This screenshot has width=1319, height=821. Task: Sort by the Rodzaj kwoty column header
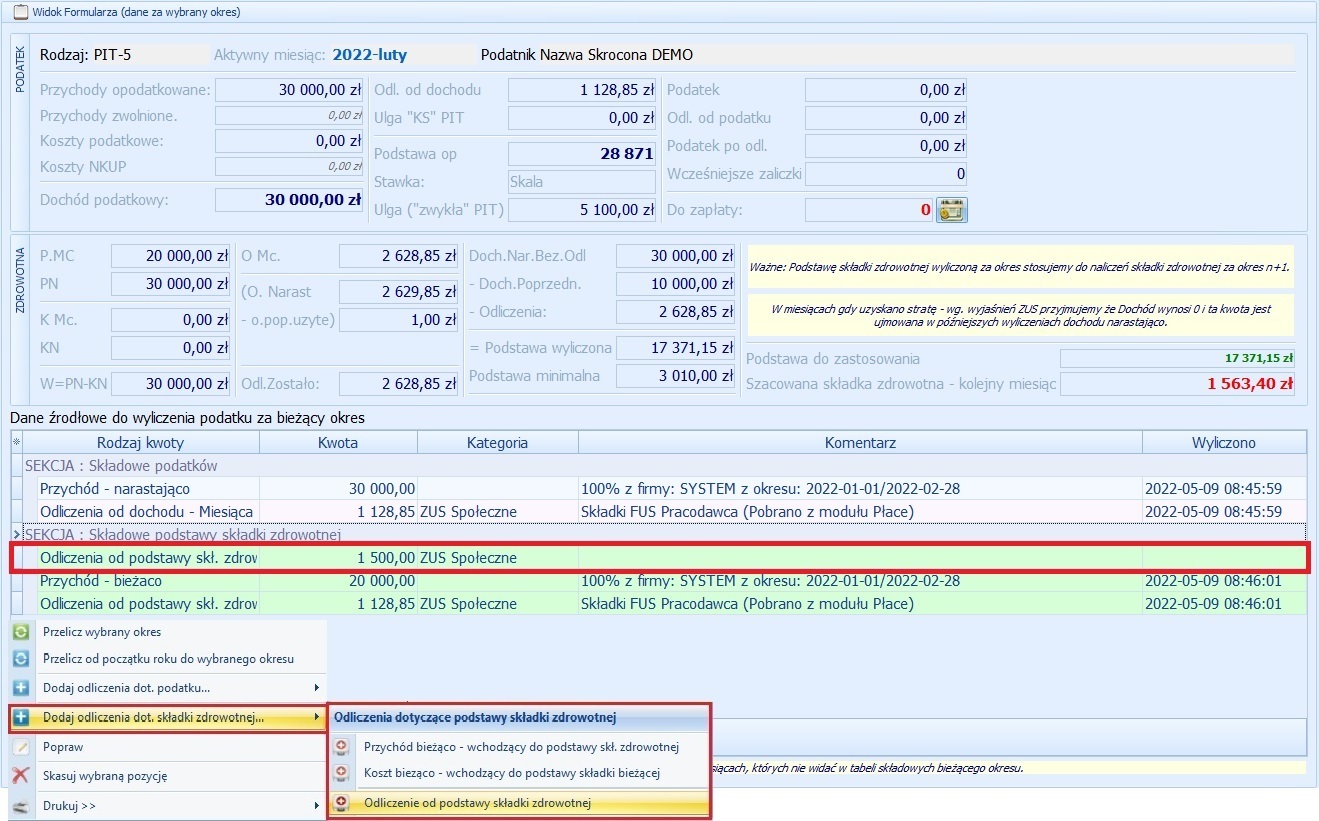(x=141, y=442)
